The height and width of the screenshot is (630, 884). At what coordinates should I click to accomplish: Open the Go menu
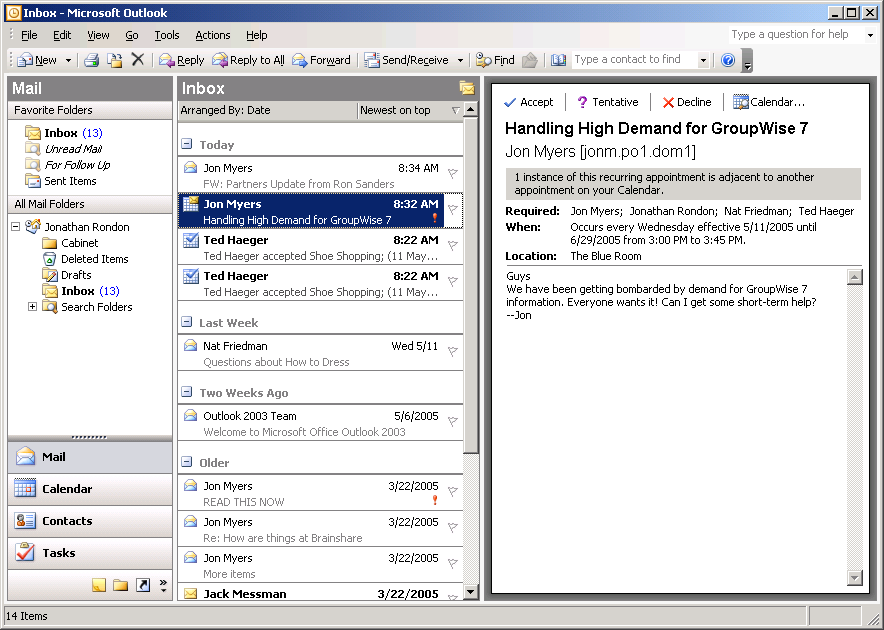tap(132, 35)
